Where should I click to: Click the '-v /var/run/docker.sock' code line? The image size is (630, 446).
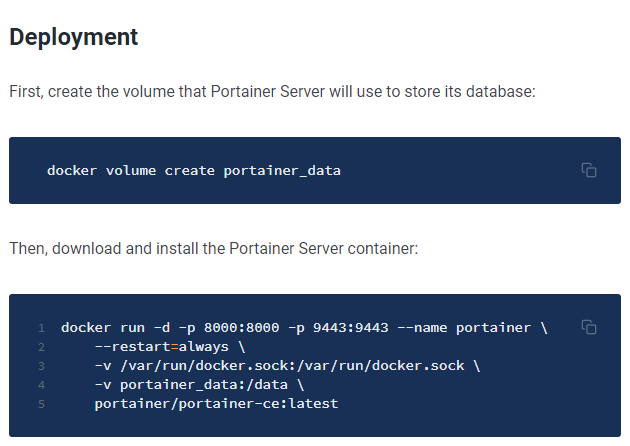click(x=288, y=366)
